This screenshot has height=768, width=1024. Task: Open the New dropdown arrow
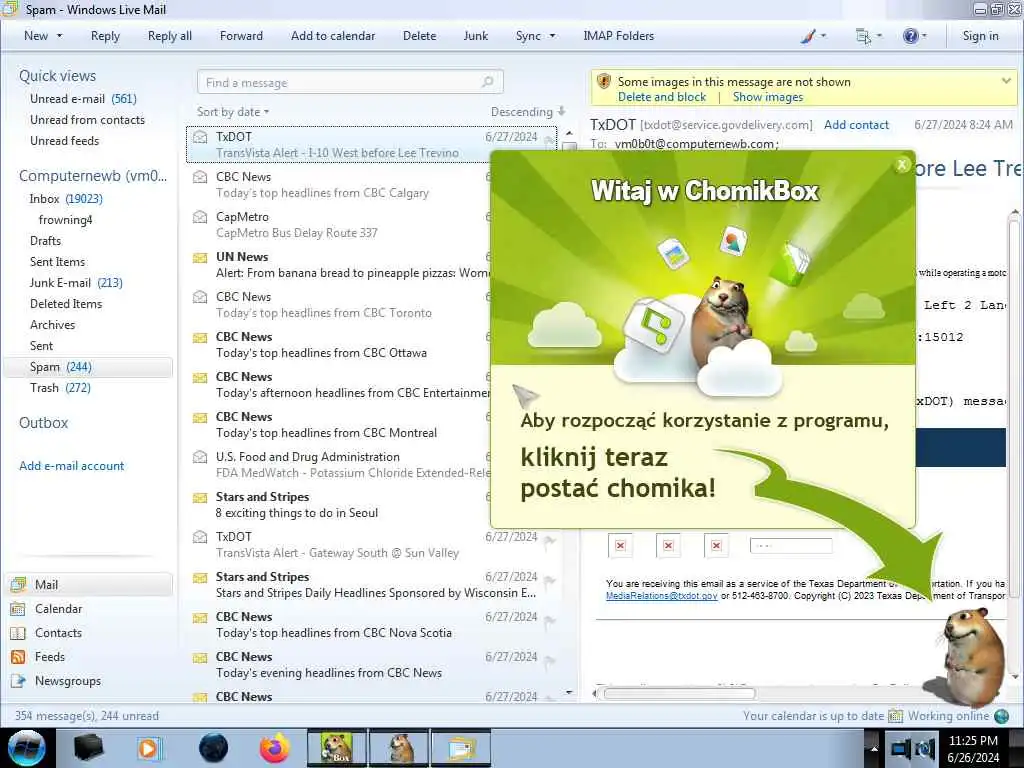coord(59,37)
